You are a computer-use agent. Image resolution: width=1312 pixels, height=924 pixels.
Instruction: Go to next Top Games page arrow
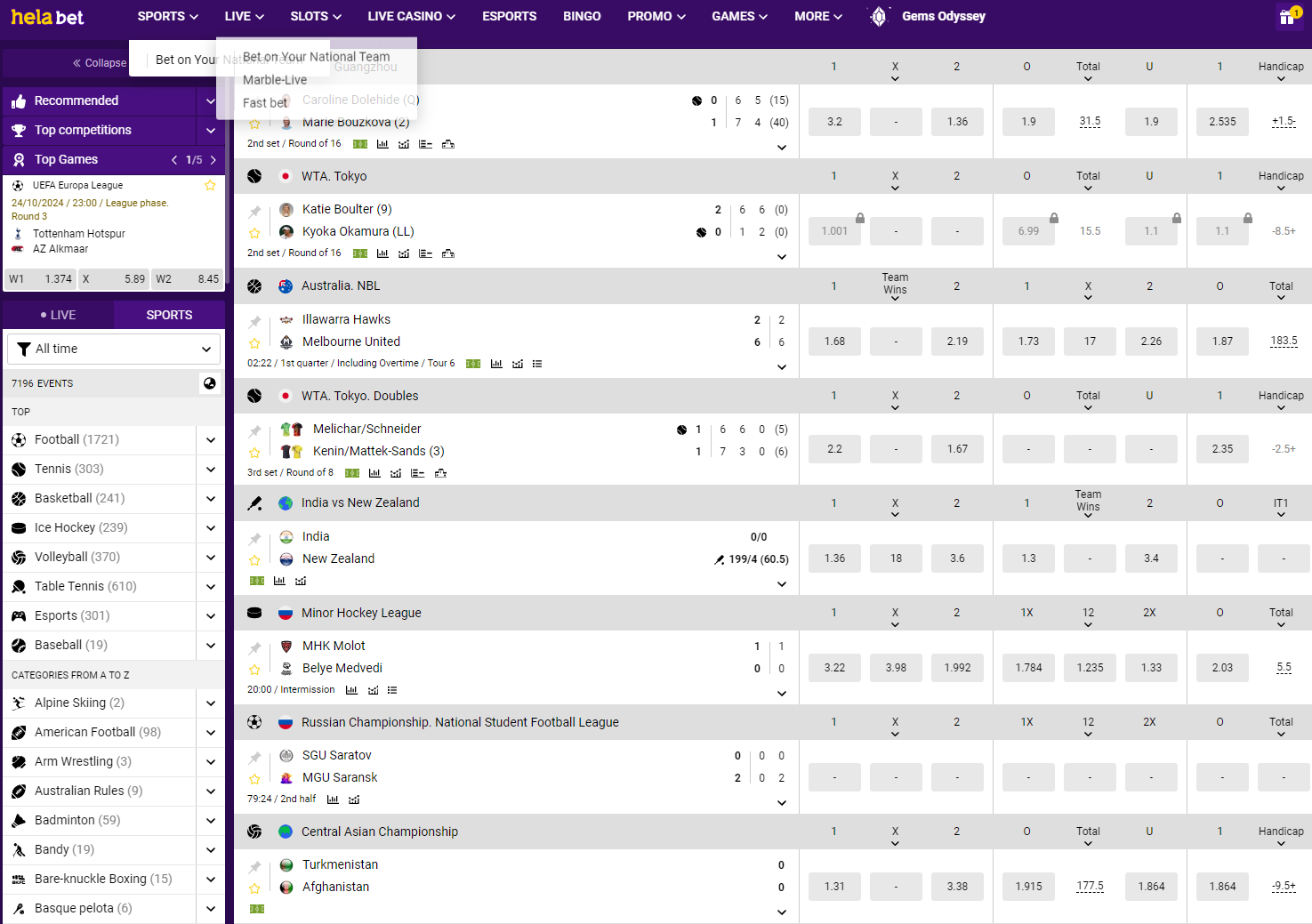point(213,160)
